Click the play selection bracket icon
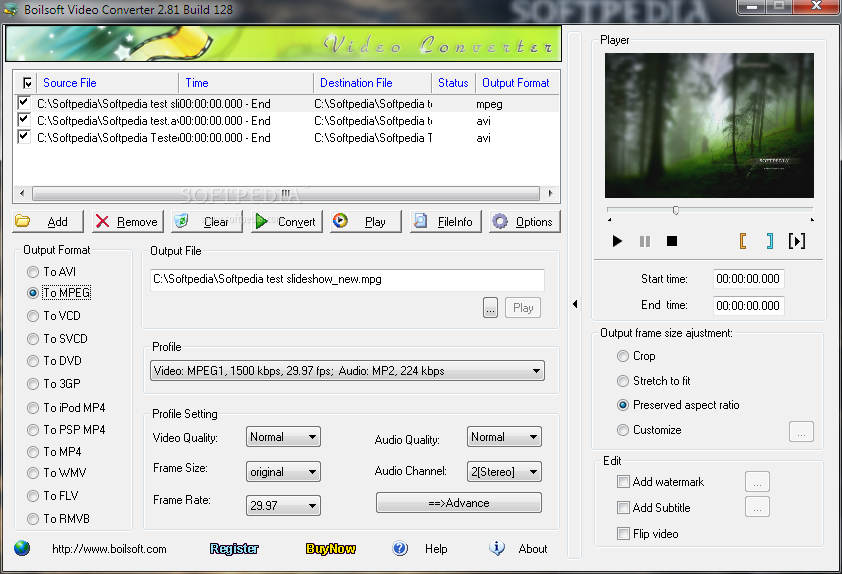 click(797, 241)
